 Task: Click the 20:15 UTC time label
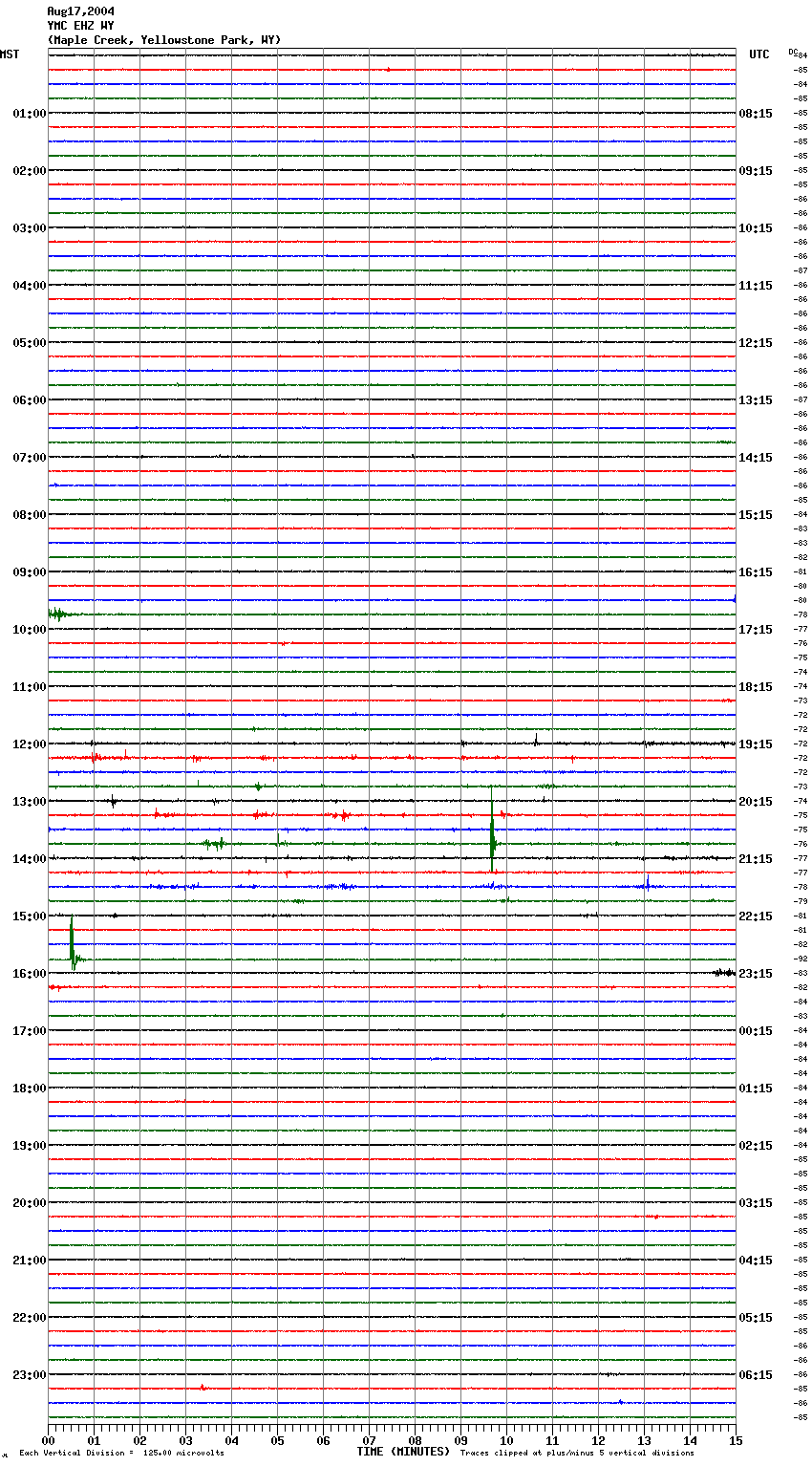click(x=756, y=802)
